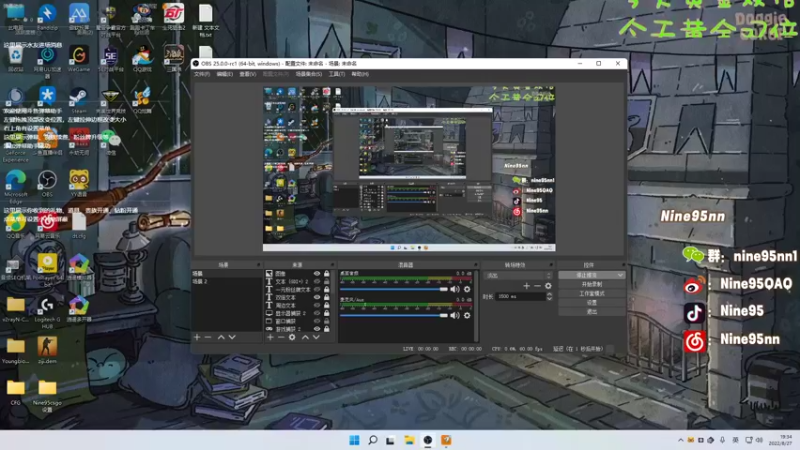The height and width of the screenshot is (450, 800).
Task: Toggle visibility of the 显示器捕获 2 source
Action: pyautogui.click(x=317, y=313)
